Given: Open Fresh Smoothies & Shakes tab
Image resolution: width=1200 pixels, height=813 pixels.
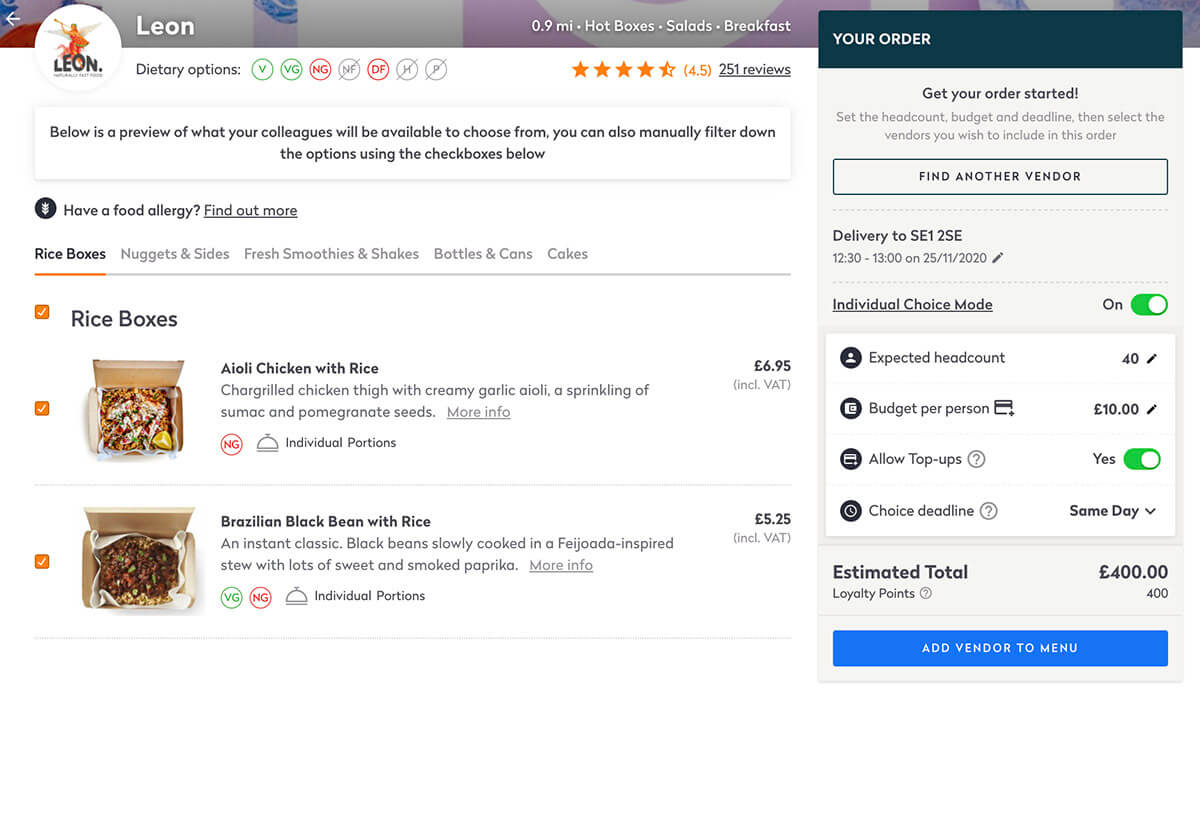Looking at the screenshot, I should 331,254.
